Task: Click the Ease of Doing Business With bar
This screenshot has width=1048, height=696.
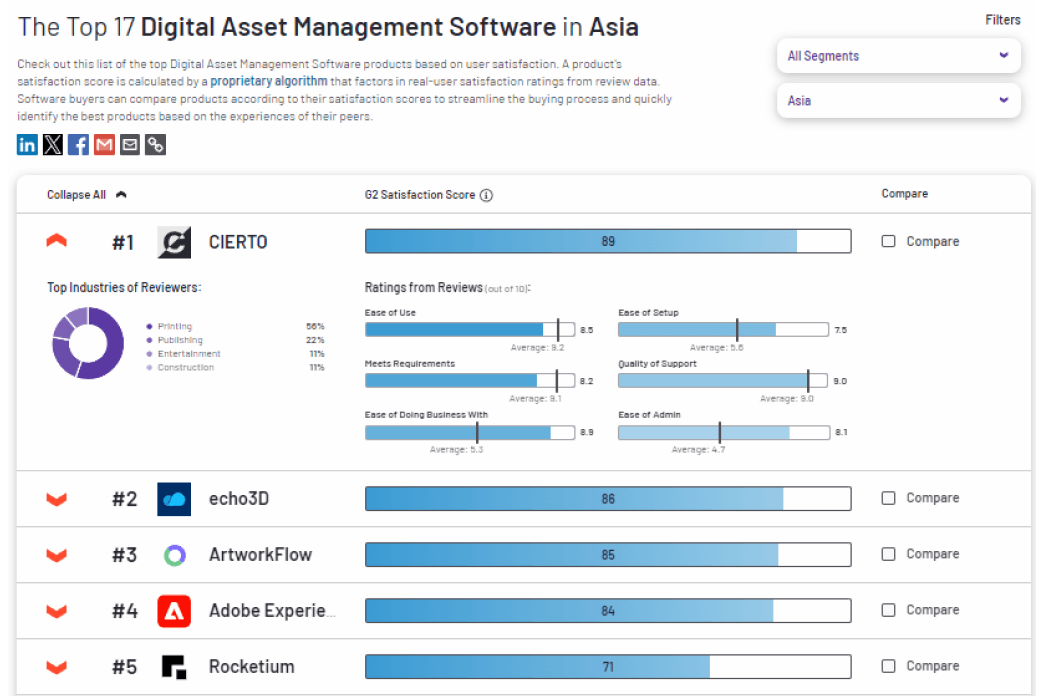Action: [x=470, y=432]
